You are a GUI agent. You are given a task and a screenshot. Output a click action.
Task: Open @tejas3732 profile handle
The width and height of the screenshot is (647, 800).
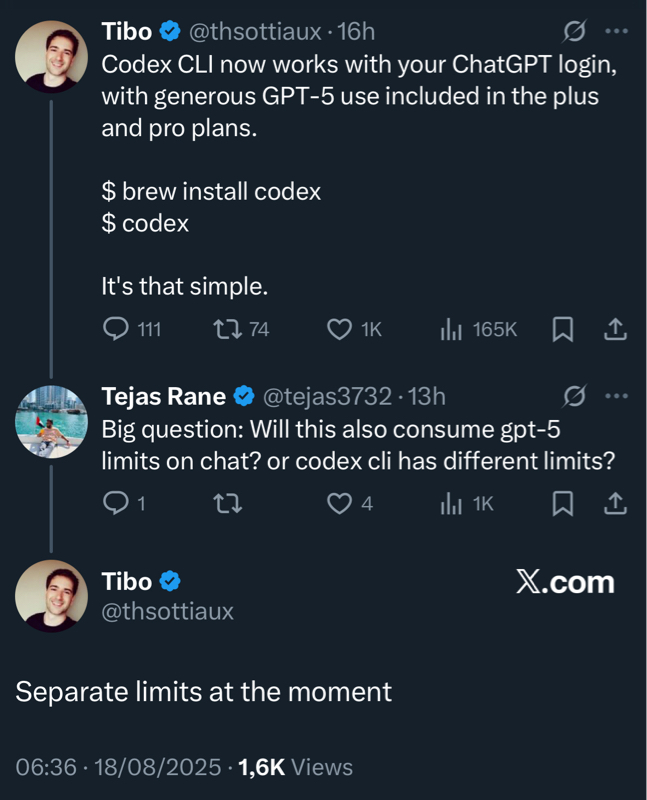(x=326, y=397)
